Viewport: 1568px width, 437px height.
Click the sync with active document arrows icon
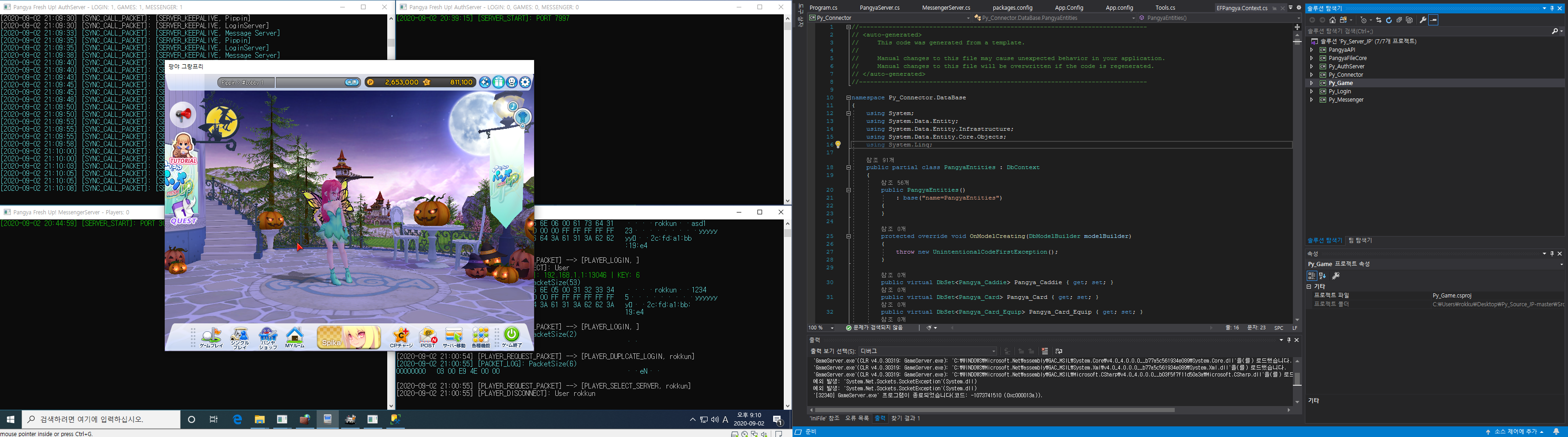click(1379, 20)
